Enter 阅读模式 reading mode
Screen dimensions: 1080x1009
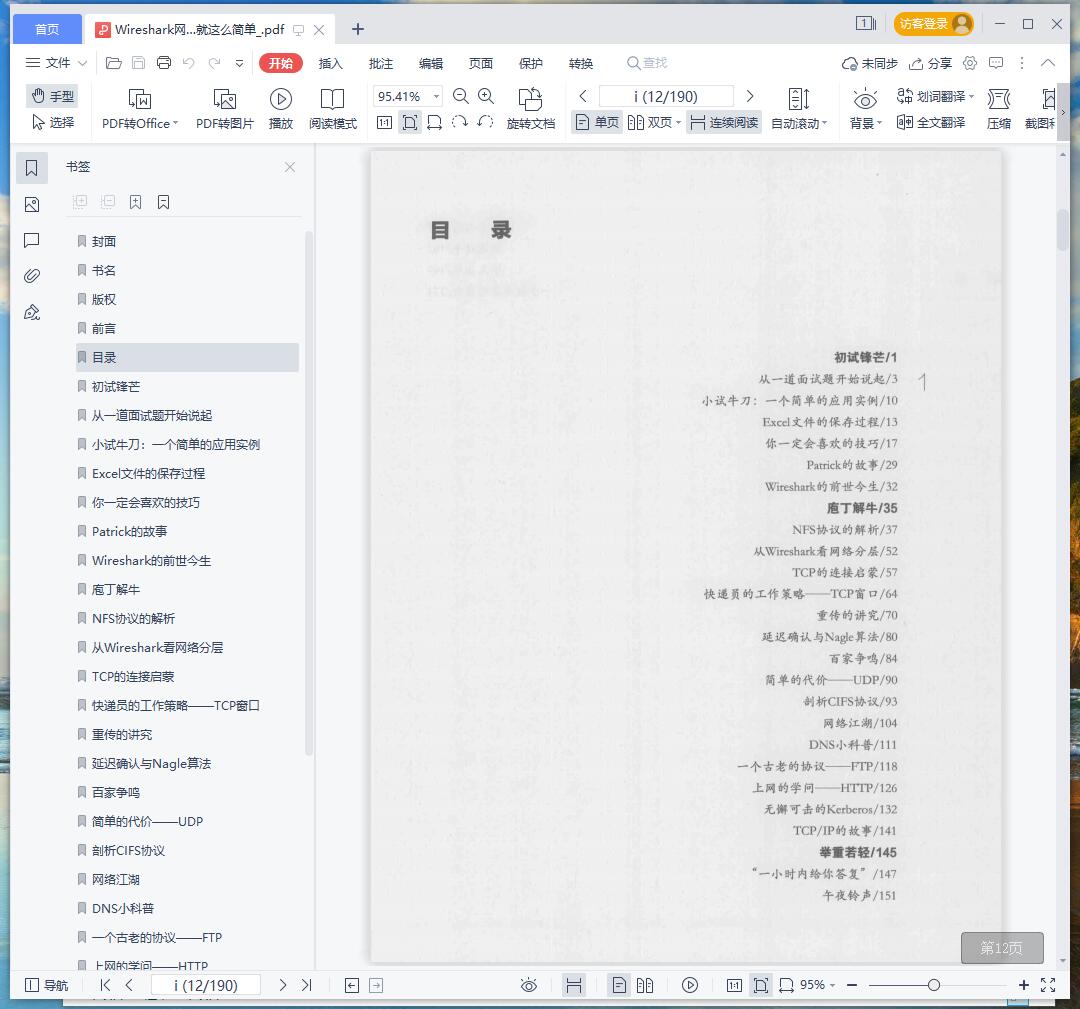pyautogui.click(x=333, y=109)
